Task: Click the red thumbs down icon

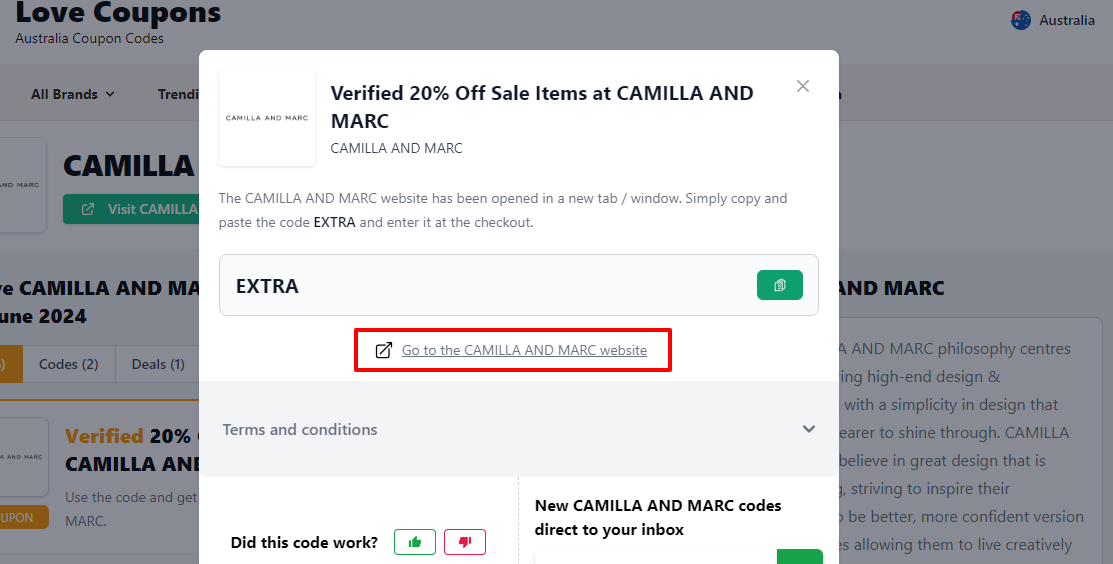Action: tap(465, 542)
